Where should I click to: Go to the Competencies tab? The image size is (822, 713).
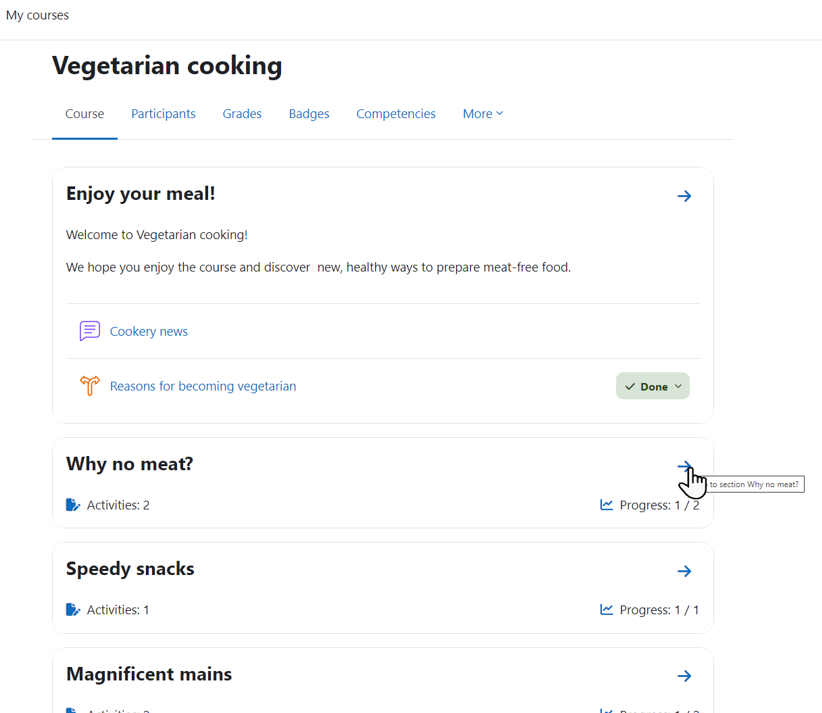(396, 114)
